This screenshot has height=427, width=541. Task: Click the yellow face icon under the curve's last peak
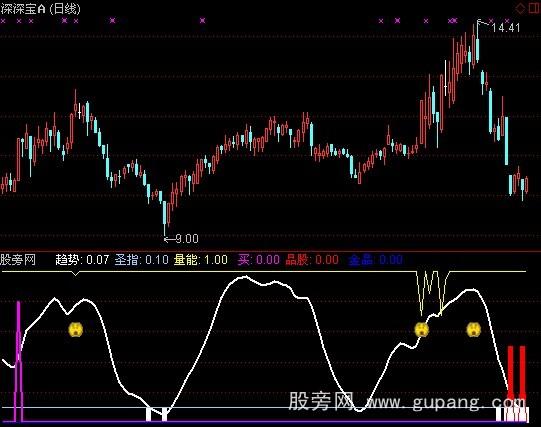(x=473, y=329)
